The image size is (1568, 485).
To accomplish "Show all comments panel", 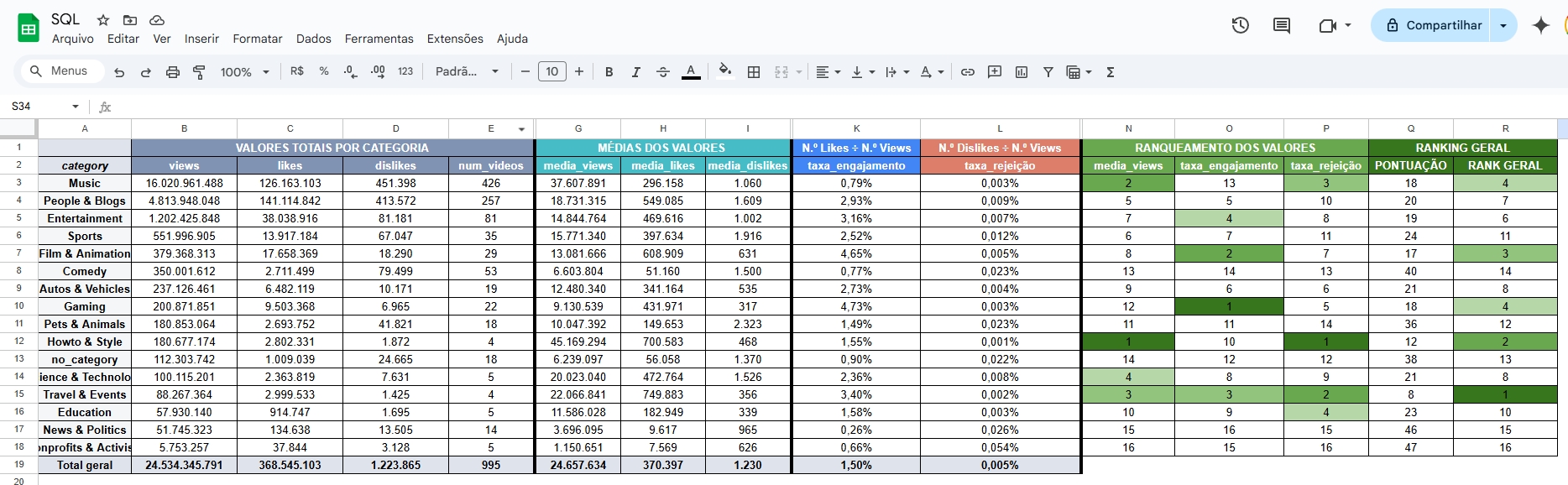I will click(1282, 25).
